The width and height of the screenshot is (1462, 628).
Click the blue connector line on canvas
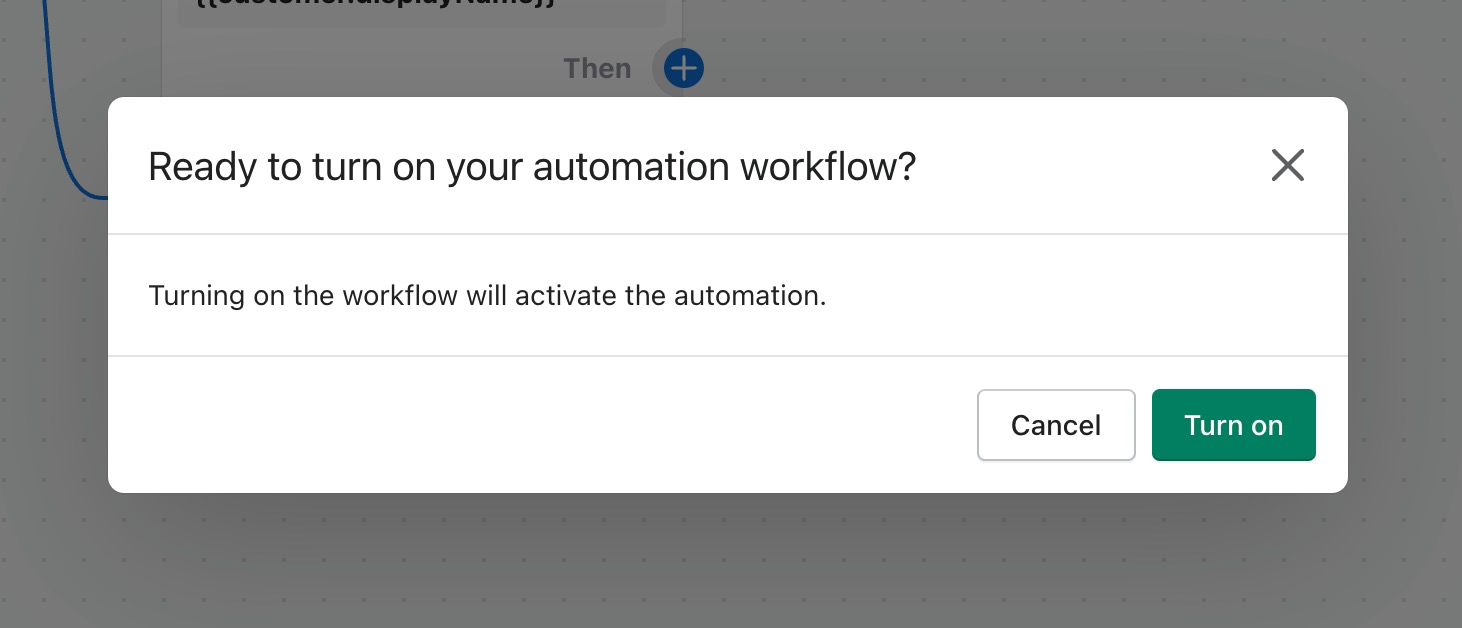tap(58, 120)
